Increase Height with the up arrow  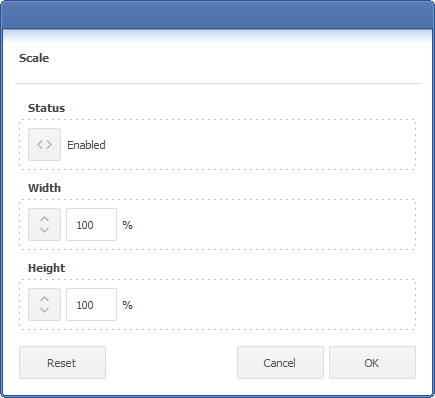(x=44, y=299)
